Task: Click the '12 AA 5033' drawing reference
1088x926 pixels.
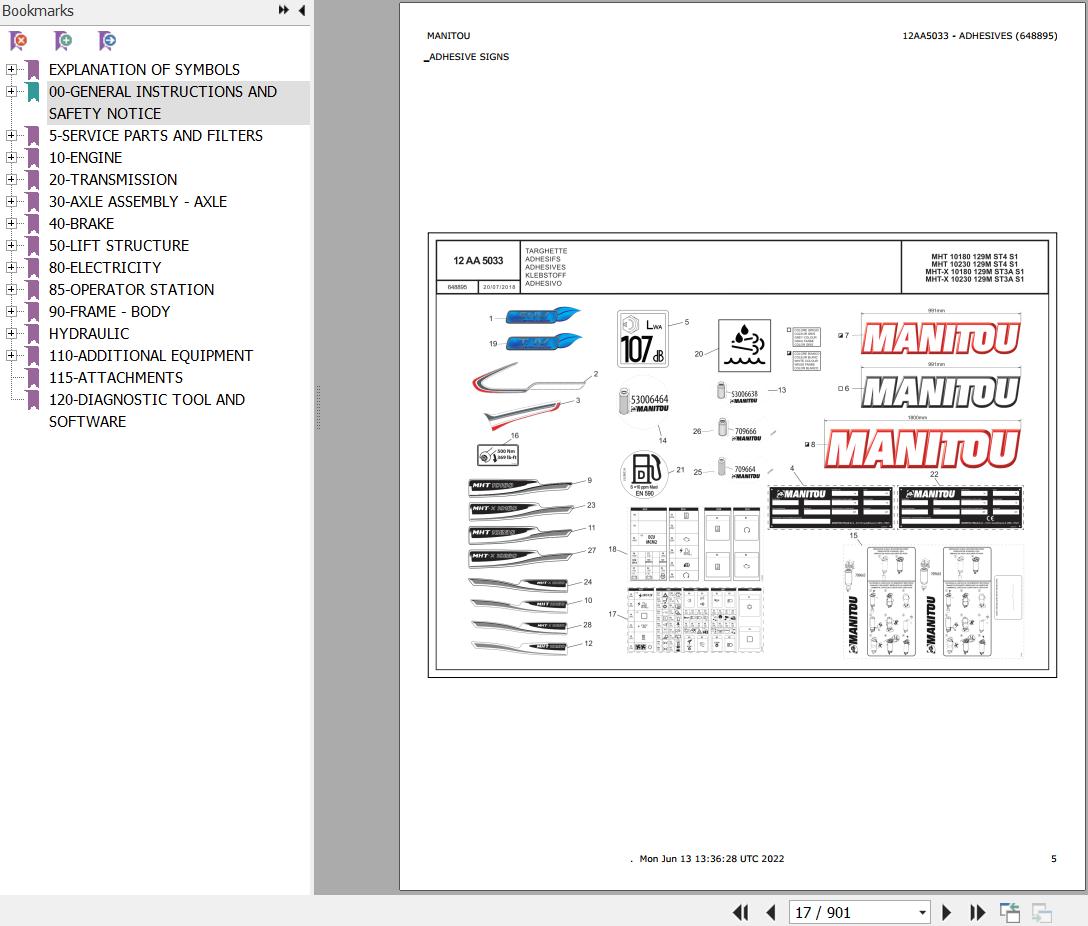Action: tap(478, 261)
